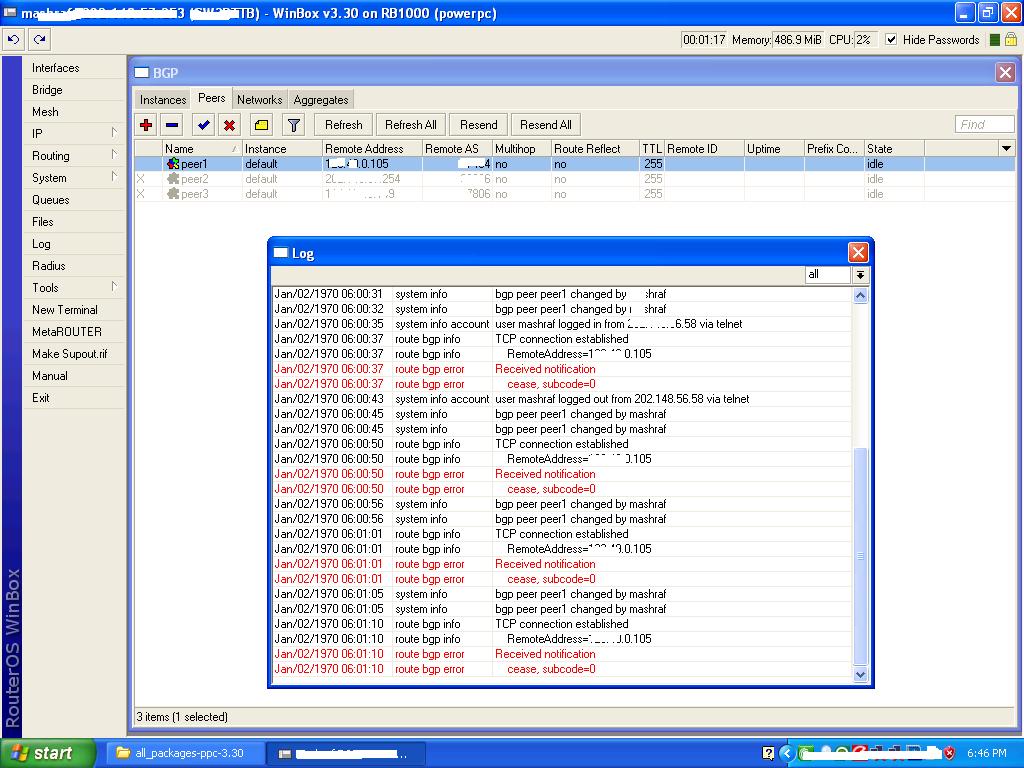Select the log filter 'all' field
1024x768 pixels.
pos(827,275)
